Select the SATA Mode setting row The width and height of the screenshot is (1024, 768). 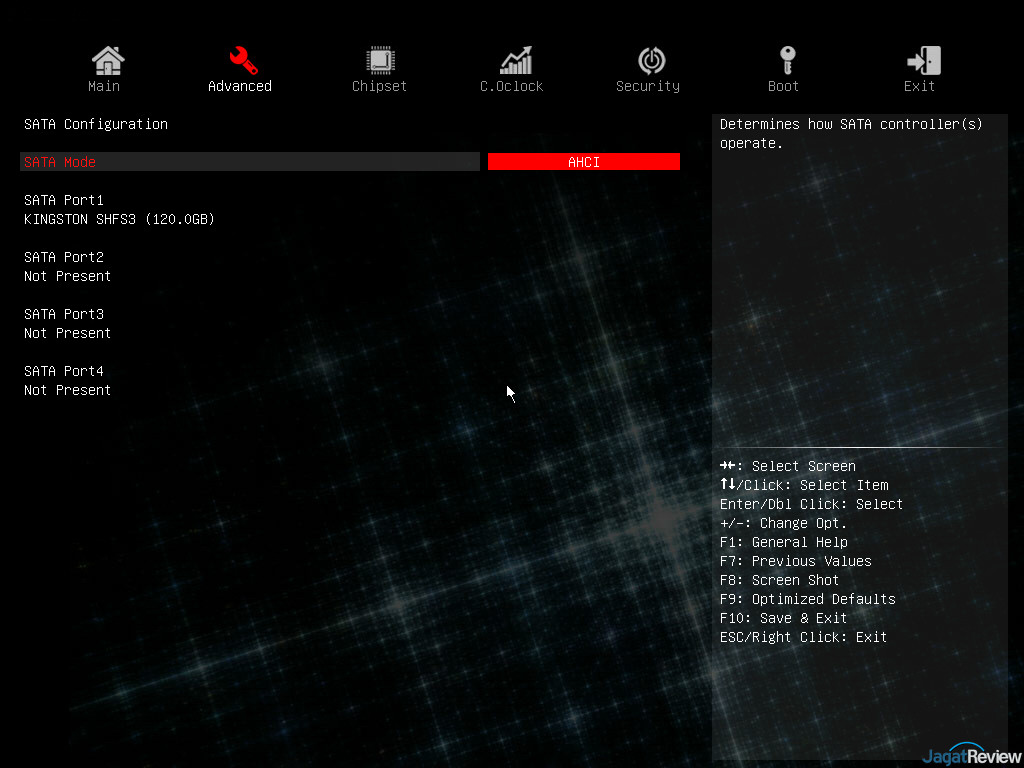250,162
